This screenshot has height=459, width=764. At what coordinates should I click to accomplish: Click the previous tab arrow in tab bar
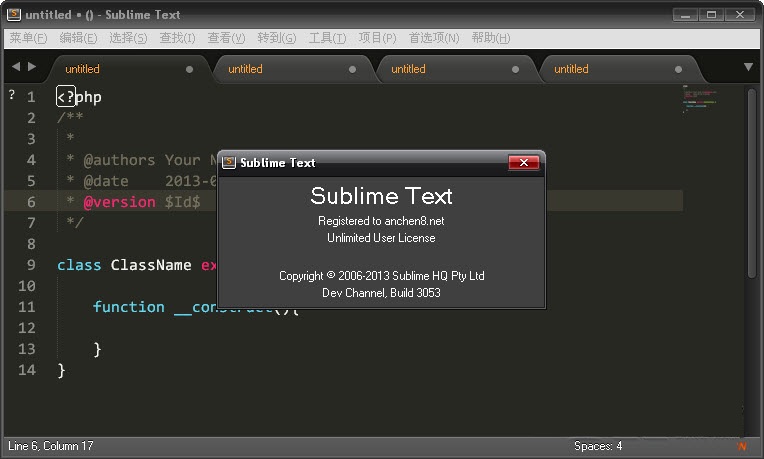(15, 67)
